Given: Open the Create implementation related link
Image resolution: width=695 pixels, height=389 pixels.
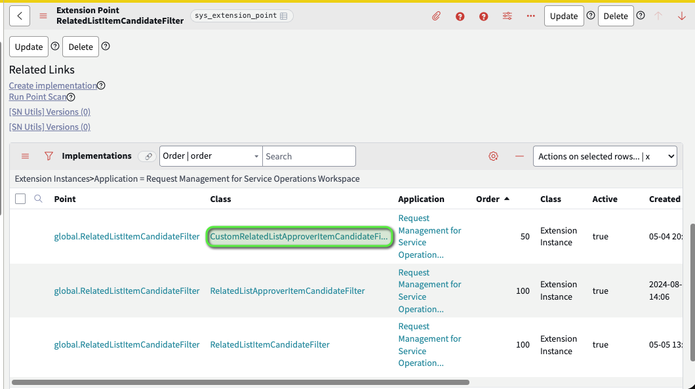Looking at the screenshot, I should point(53,86).
